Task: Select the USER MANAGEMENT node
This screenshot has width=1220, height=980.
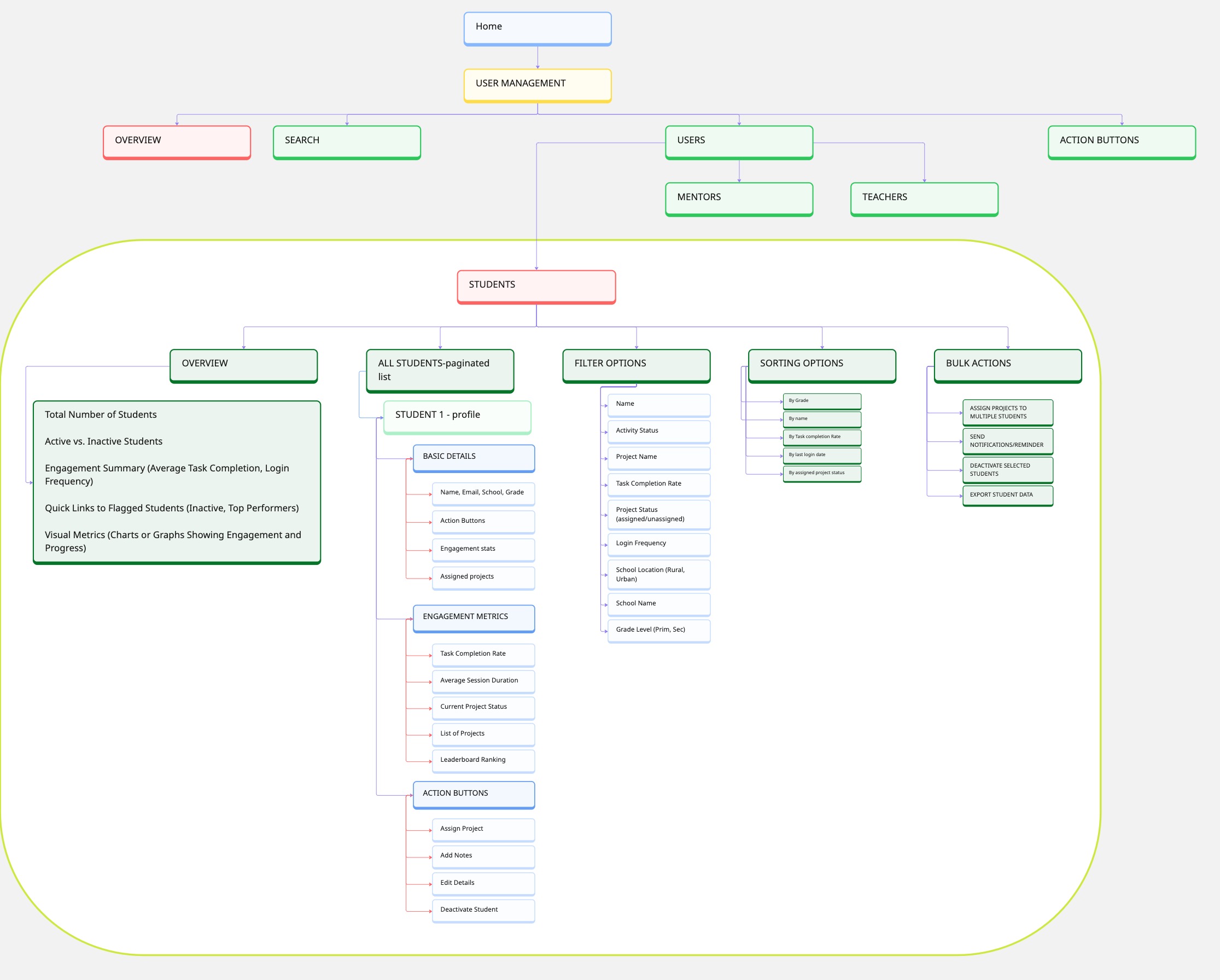Action: [x=537, y=84]
